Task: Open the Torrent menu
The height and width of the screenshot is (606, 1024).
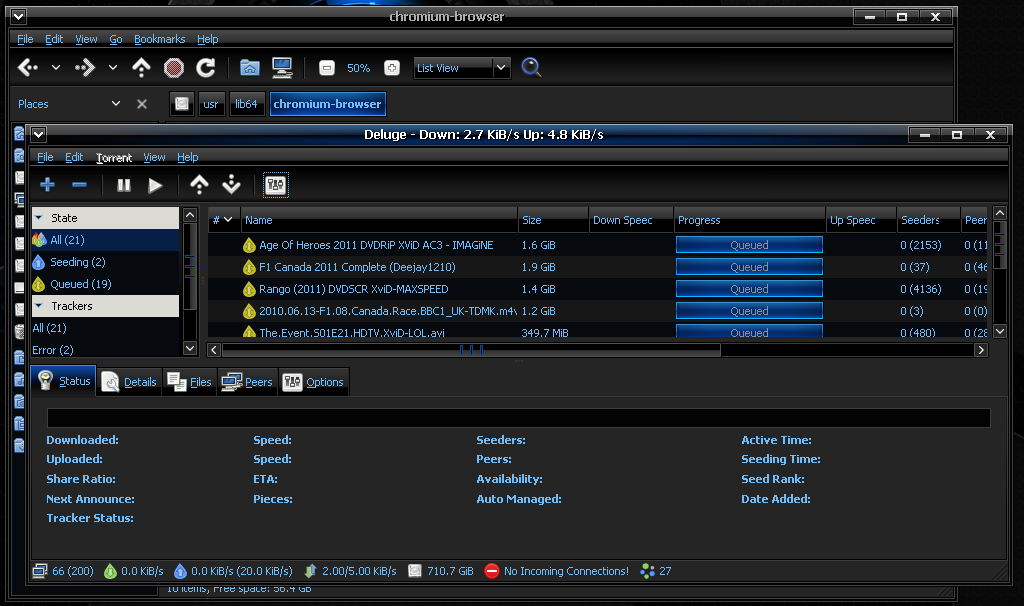Action: (x=114, y=157)
